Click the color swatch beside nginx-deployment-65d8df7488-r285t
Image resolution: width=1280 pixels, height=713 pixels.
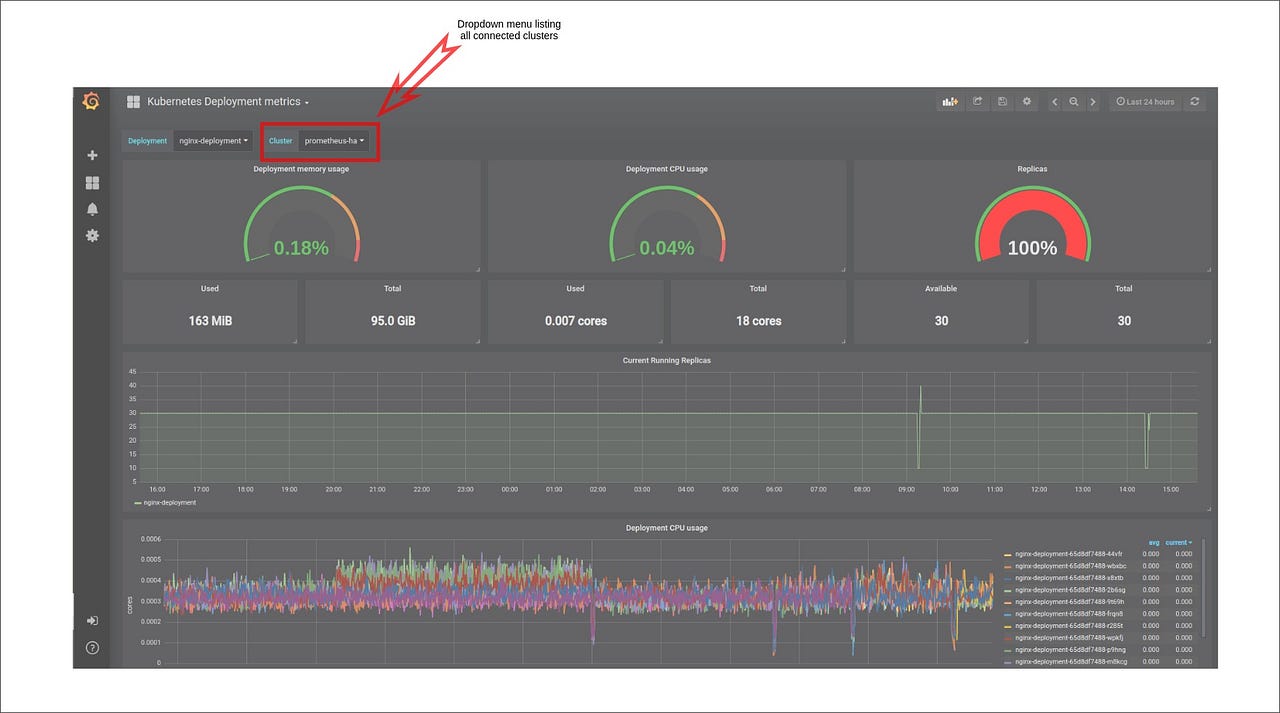[x=1008, y=625]
